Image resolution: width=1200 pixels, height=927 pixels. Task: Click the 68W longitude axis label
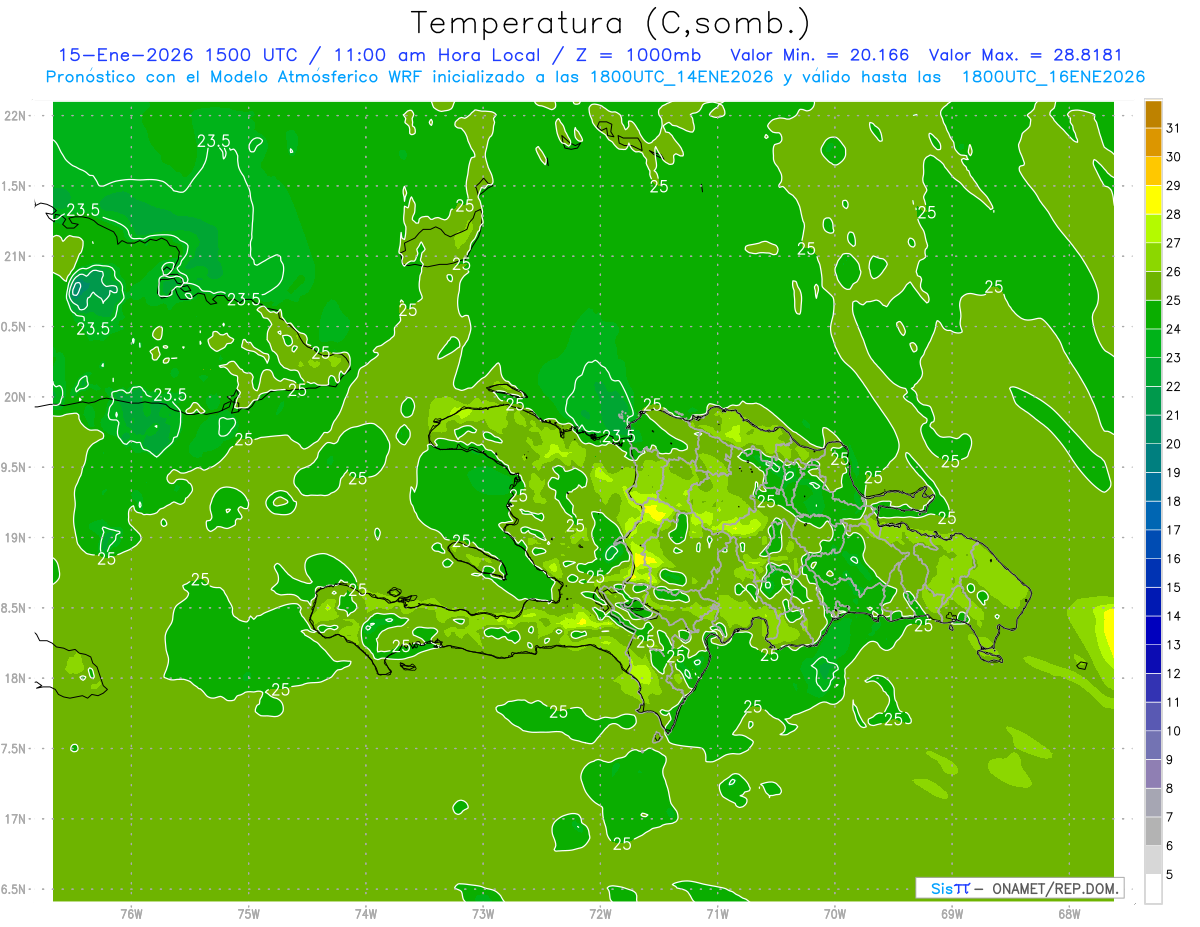(x=1069, y=913)
